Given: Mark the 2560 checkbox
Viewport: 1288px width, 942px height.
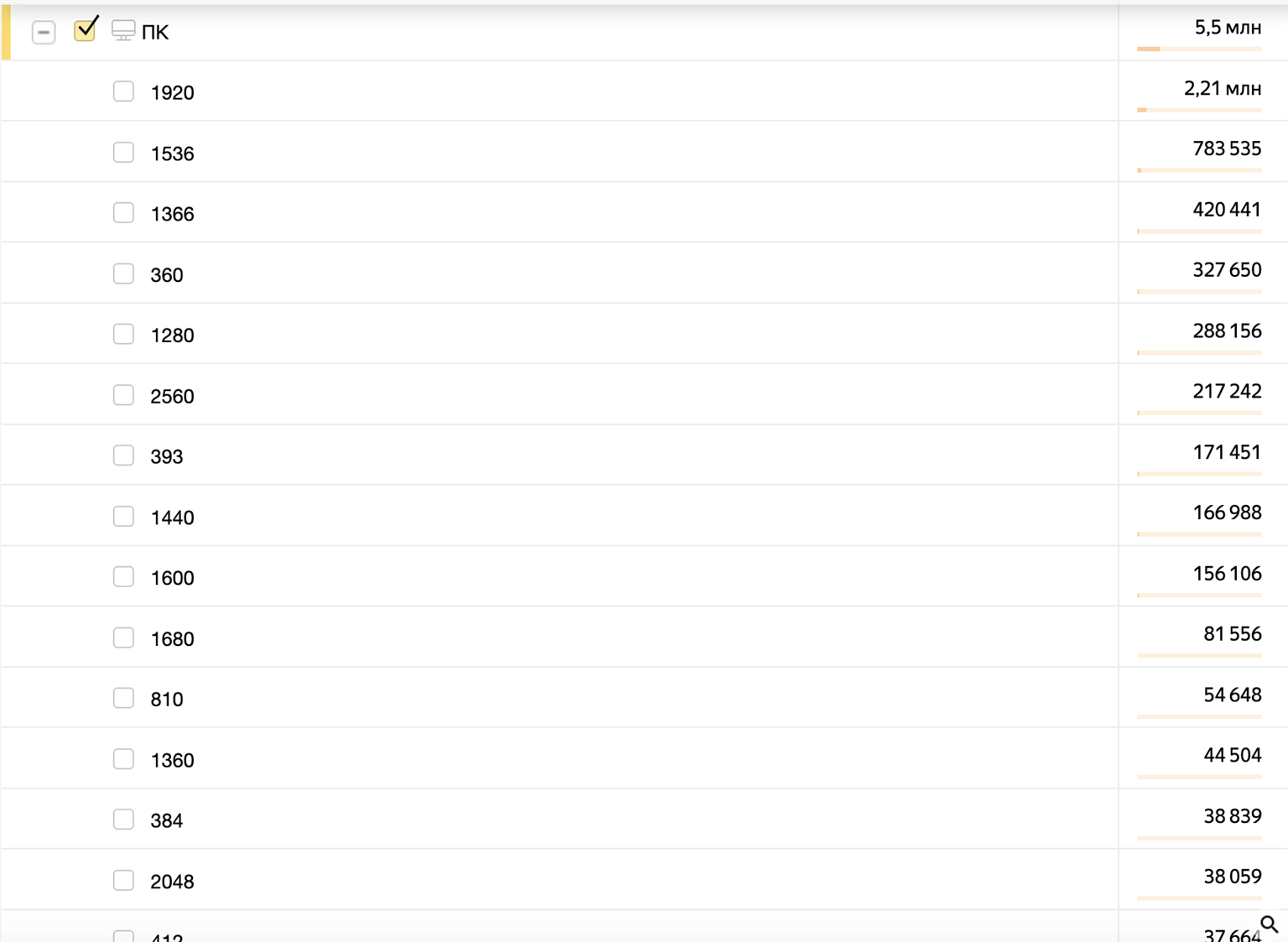Looking at the screenshot, I should click(123, 395).
